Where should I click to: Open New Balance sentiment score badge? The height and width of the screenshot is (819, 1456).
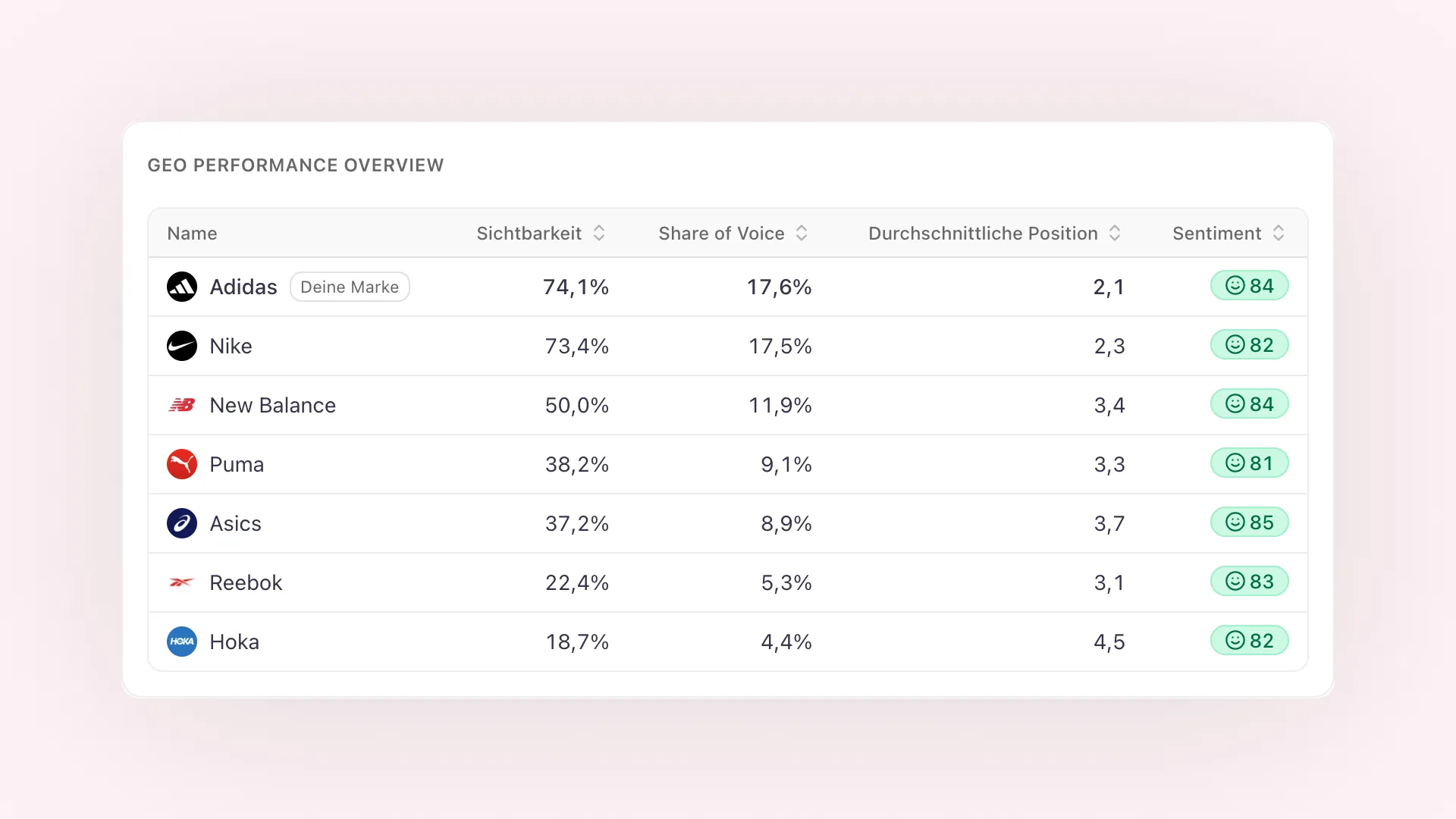pos(1249,403)
